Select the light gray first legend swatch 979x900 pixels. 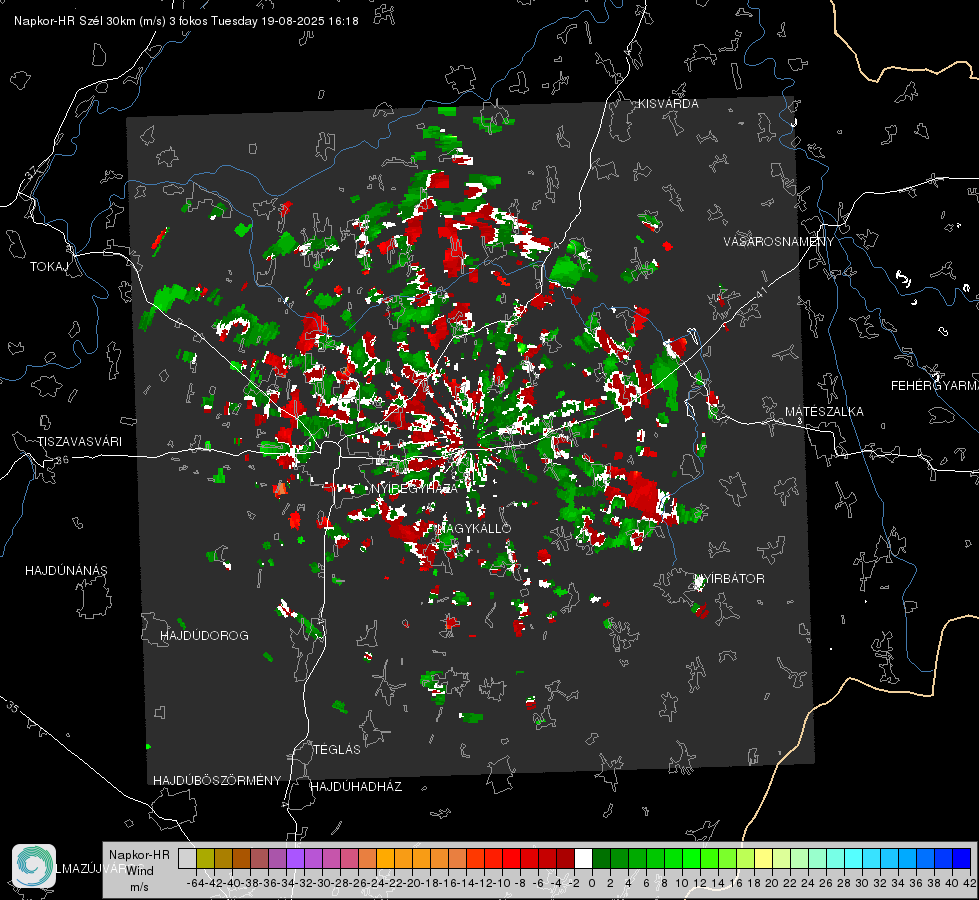click(x=187, y=858)
